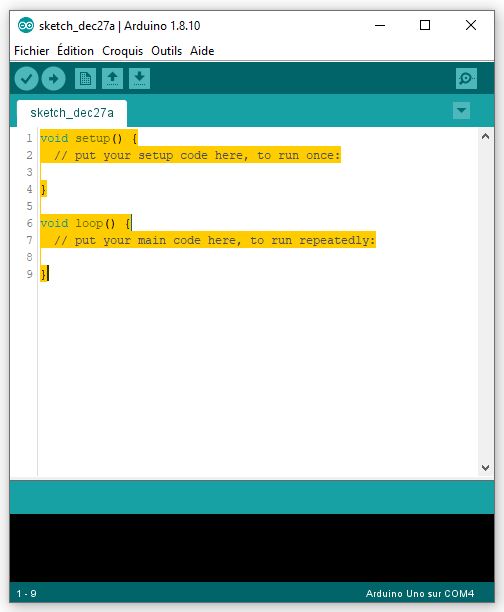This screenshot has width=504, height=612.
Task: Open a sketch using up-arrow icon
Action: (x=112, y=79)
